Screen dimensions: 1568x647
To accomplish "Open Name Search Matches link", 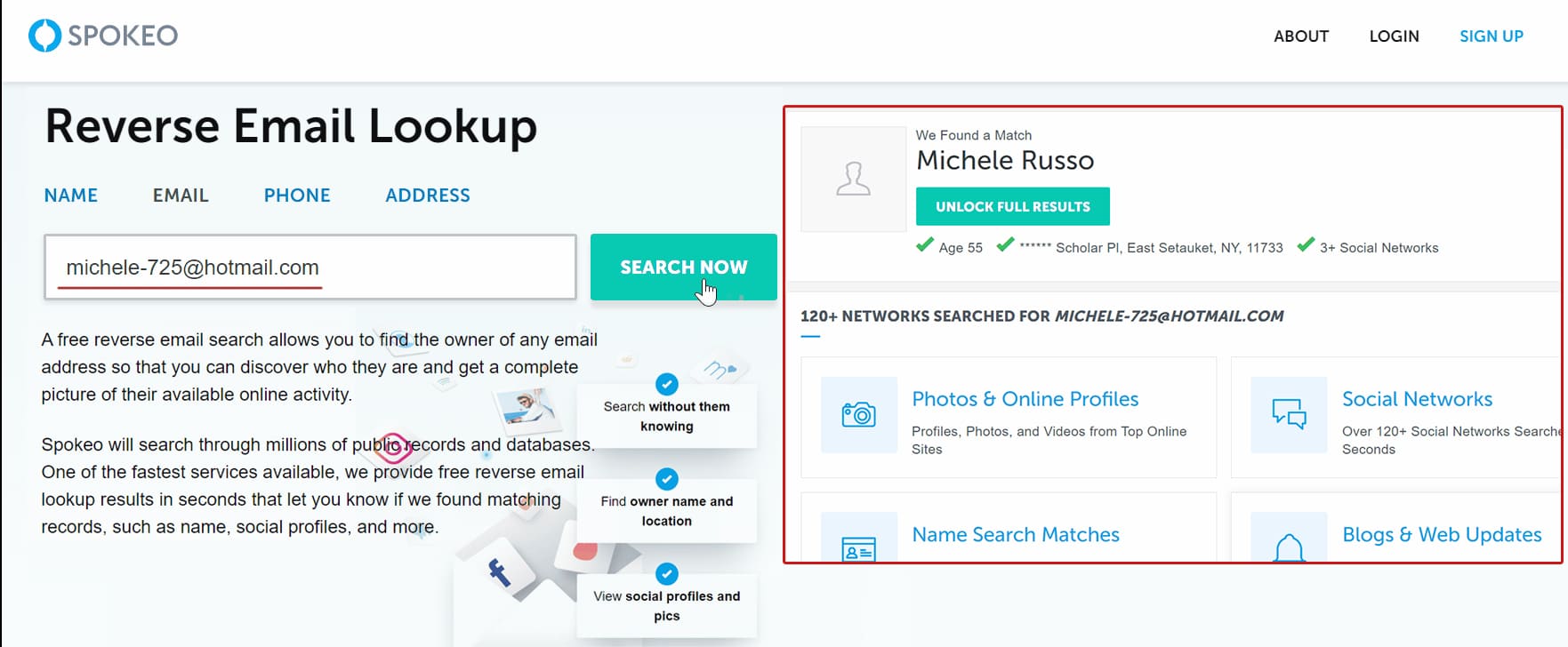I will coord(1016,534).
